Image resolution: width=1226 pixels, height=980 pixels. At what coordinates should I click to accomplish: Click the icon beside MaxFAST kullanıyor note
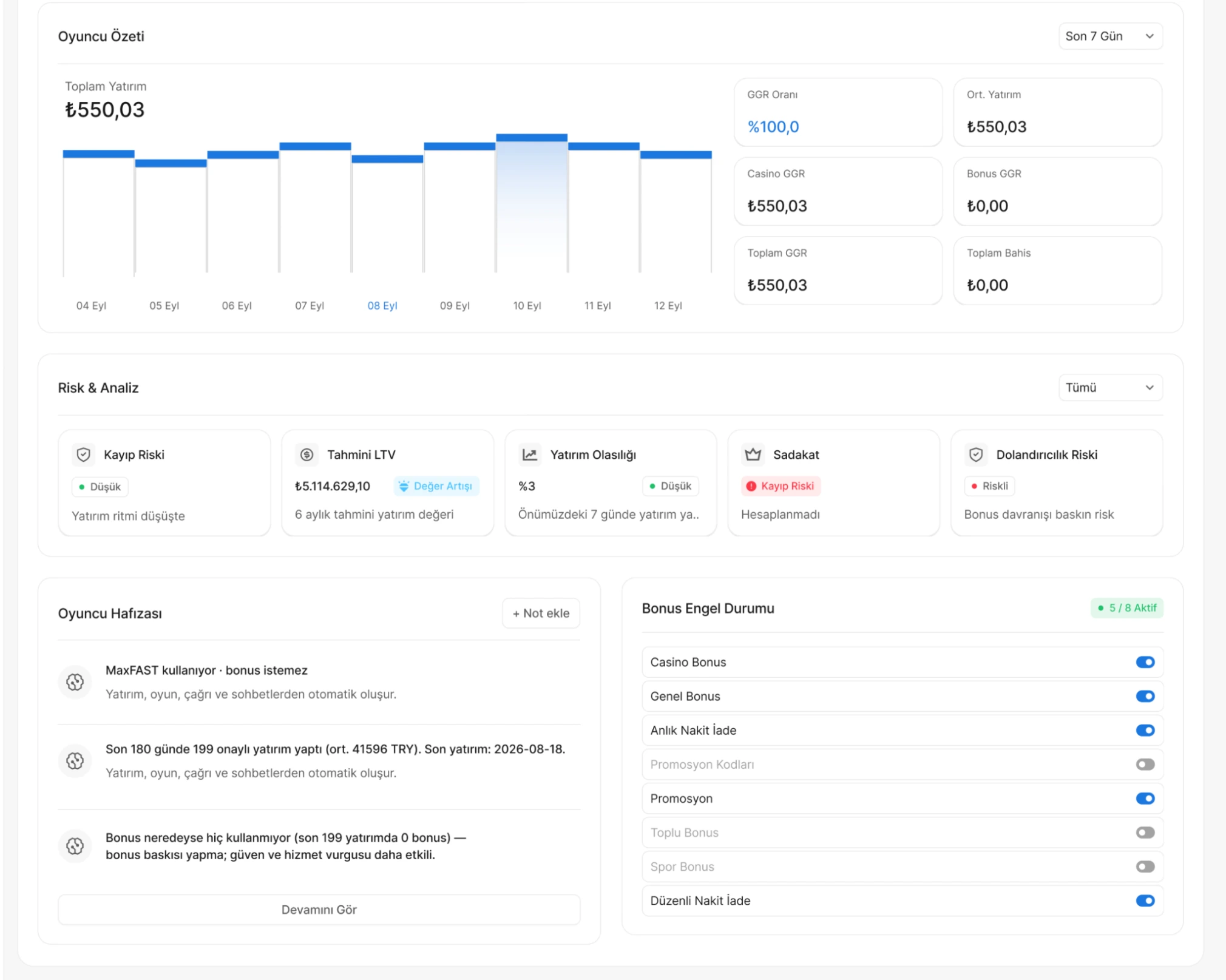coord(75,682)
